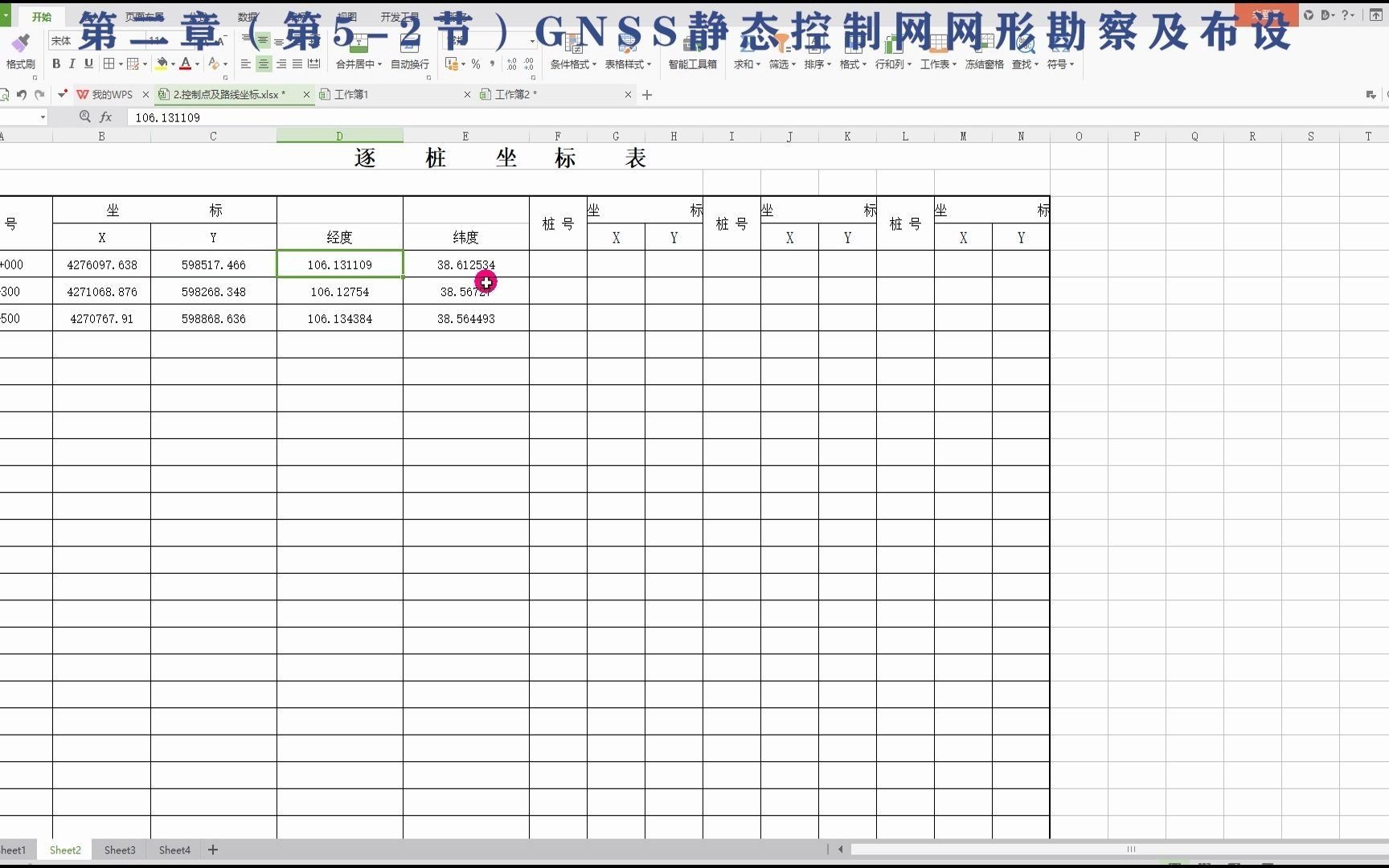Justify text alignment in cell
1389x868 pixels.
click(297, 63)
